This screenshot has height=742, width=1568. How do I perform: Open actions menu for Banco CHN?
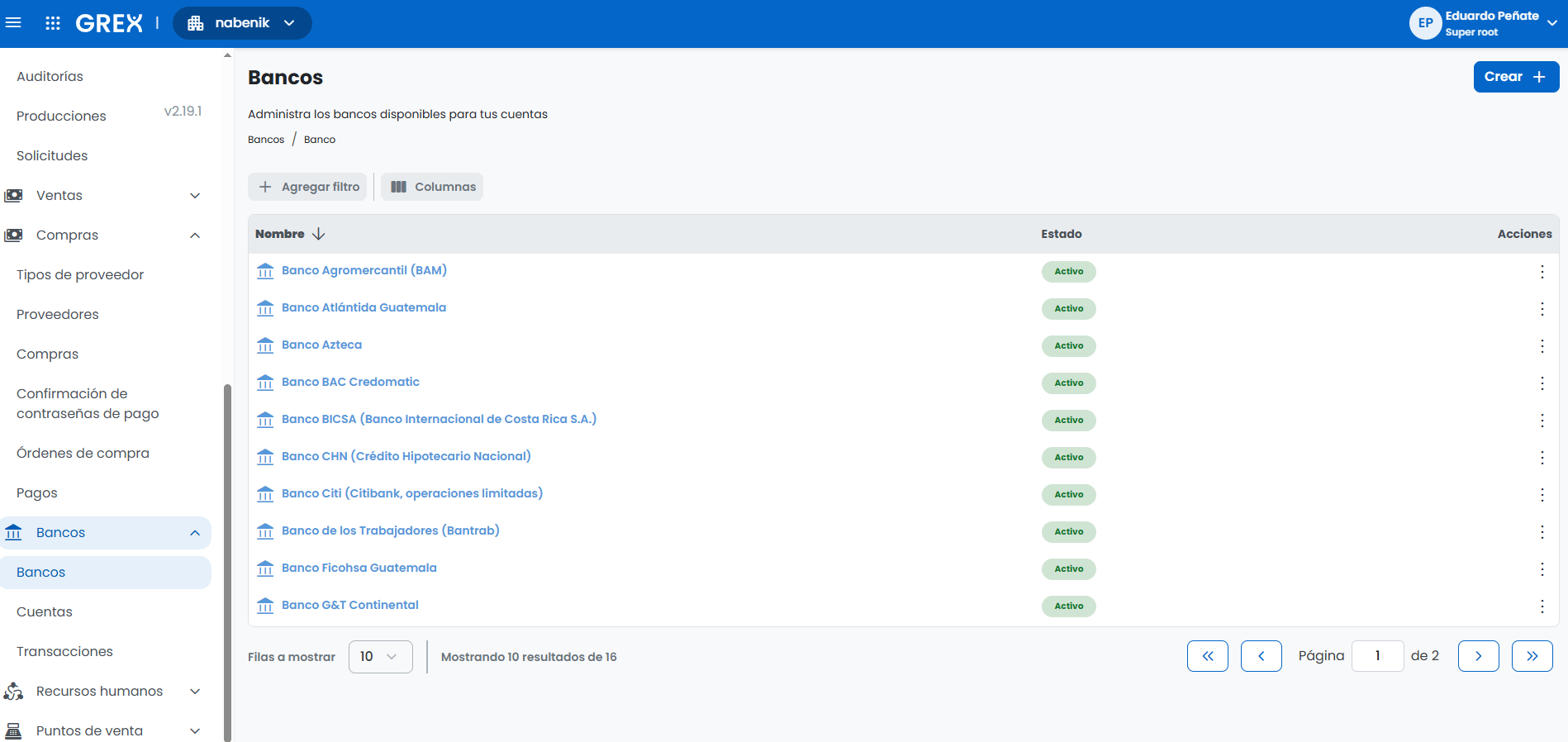[x=1542, y=458]
